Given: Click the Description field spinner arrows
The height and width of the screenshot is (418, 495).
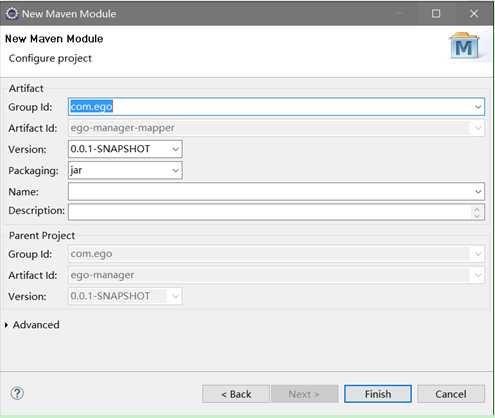Looking at the screenshot, I should (477, 212).
